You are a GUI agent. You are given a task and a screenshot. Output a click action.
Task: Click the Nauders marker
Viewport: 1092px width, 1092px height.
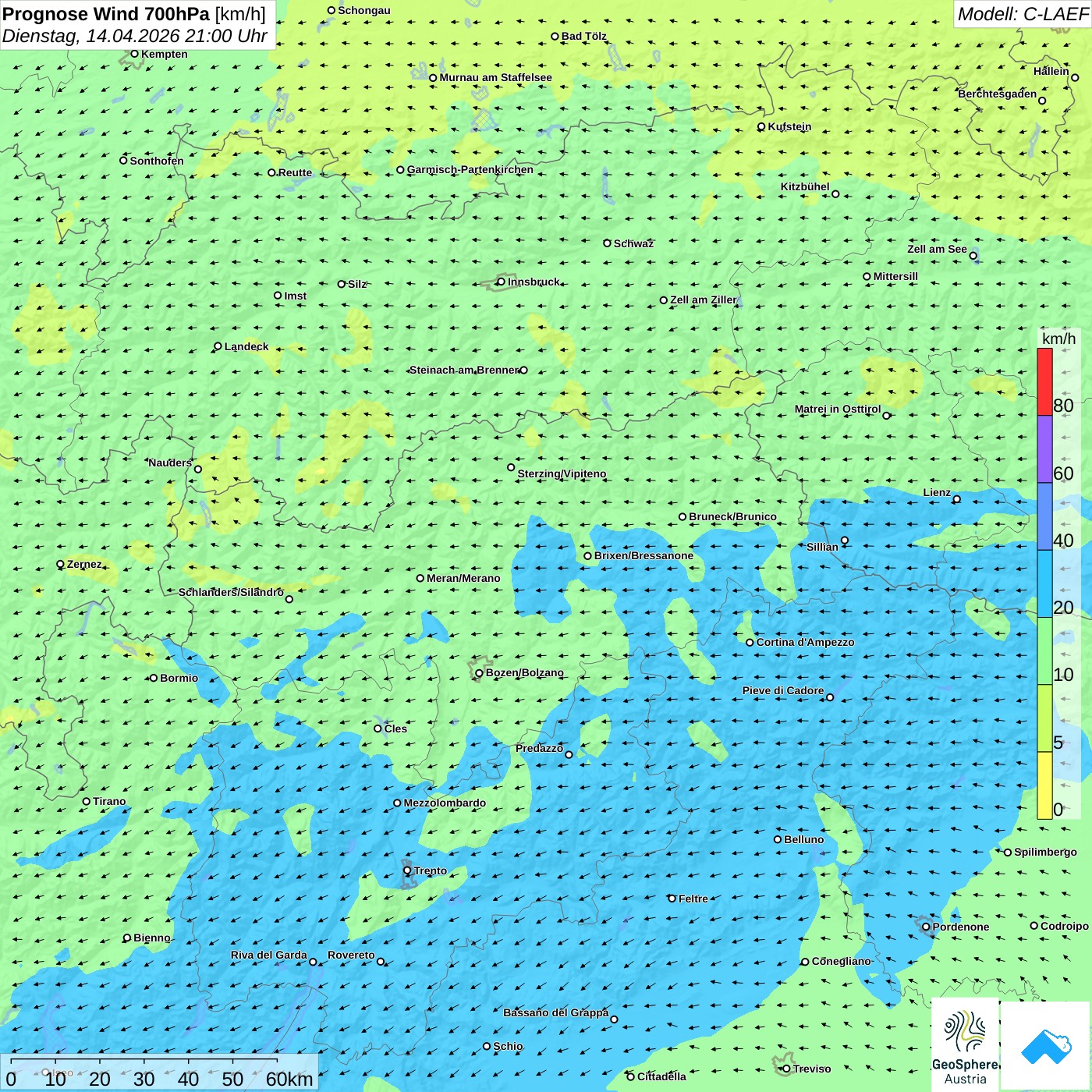pos(198,469)
